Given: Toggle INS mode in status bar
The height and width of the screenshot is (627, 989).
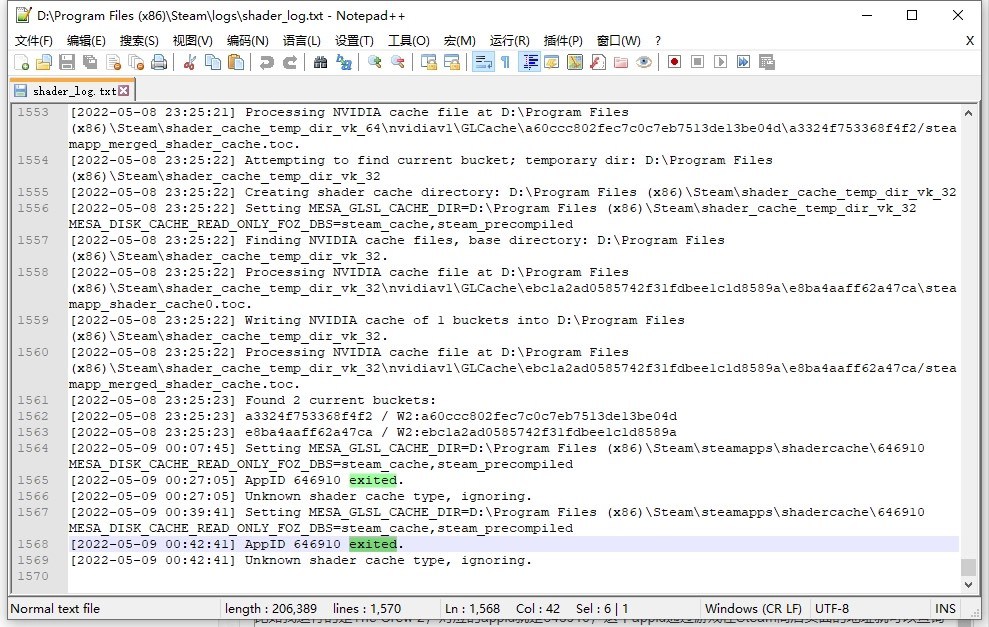Looking at the screenshot, I should click(945, 609).
